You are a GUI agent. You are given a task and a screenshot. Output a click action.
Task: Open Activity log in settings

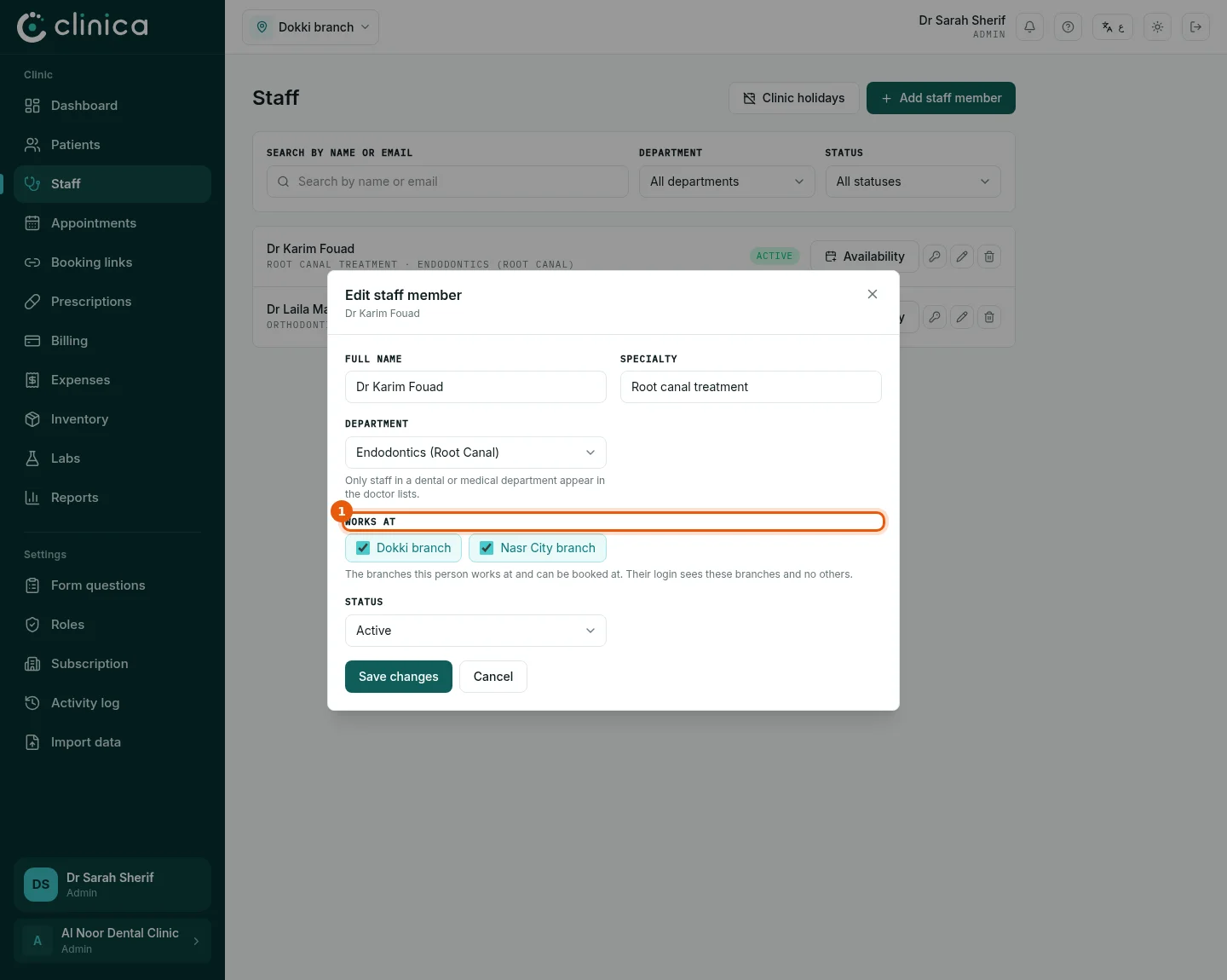tap(112, 703)
